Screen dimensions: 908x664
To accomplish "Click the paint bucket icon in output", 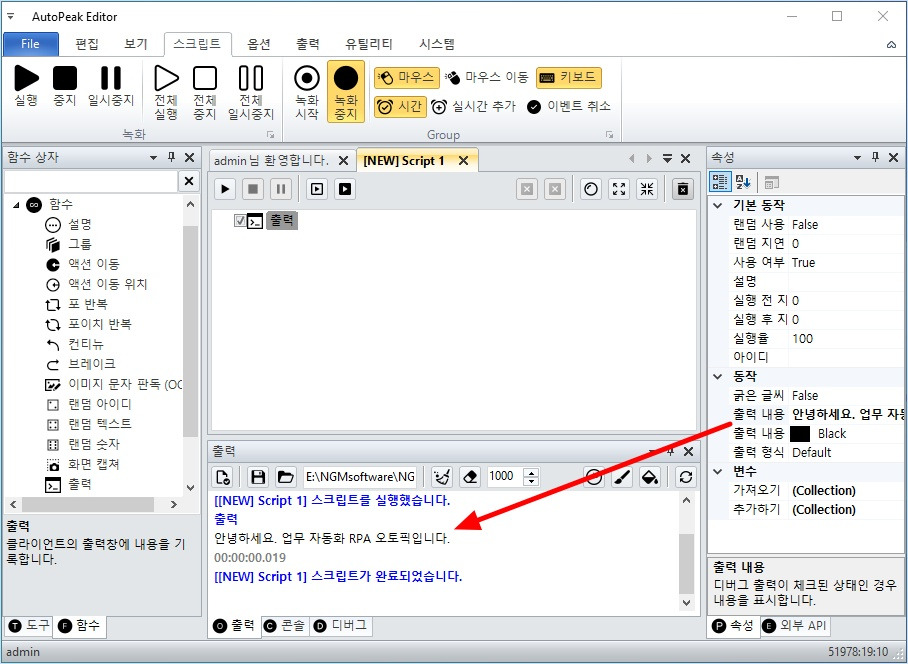I will [x=650, y=477].
